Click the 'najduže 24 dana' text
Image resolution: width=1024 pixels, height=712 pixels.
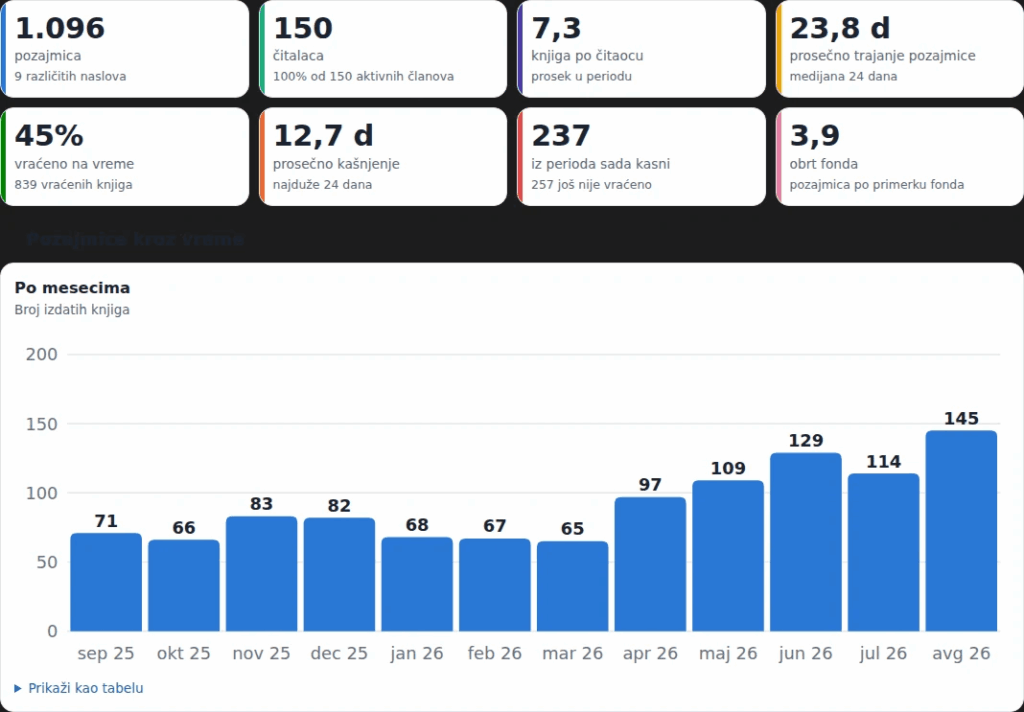[x=322, y=185]
